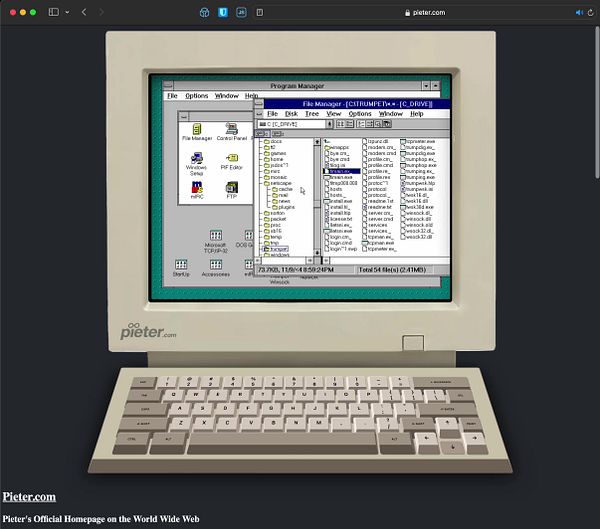Screen dimensions: 600x529
Task: Go to the parent directory entry in file list
Action: [x=327, y=141]
